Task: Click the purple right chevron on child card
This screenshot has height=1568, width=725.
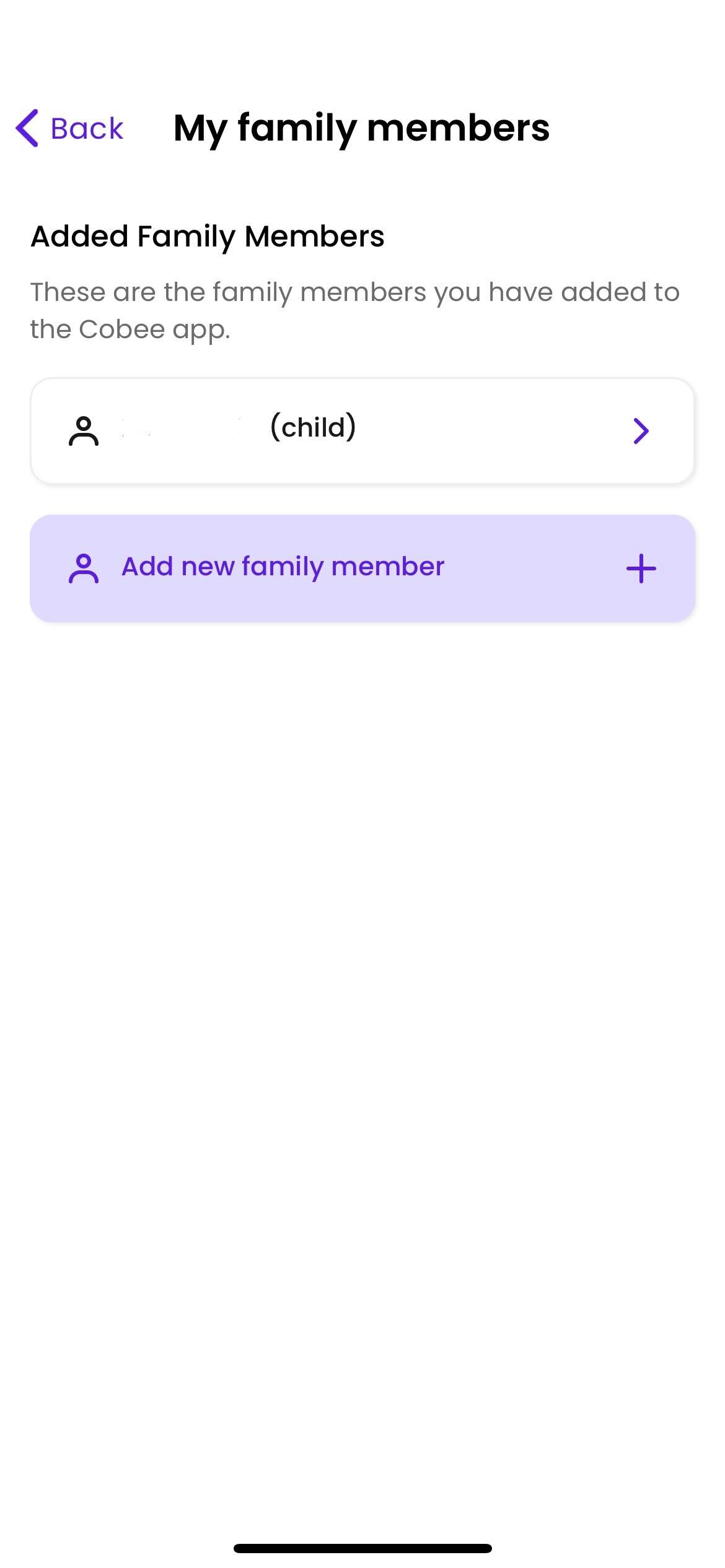Action: [641, 431]
